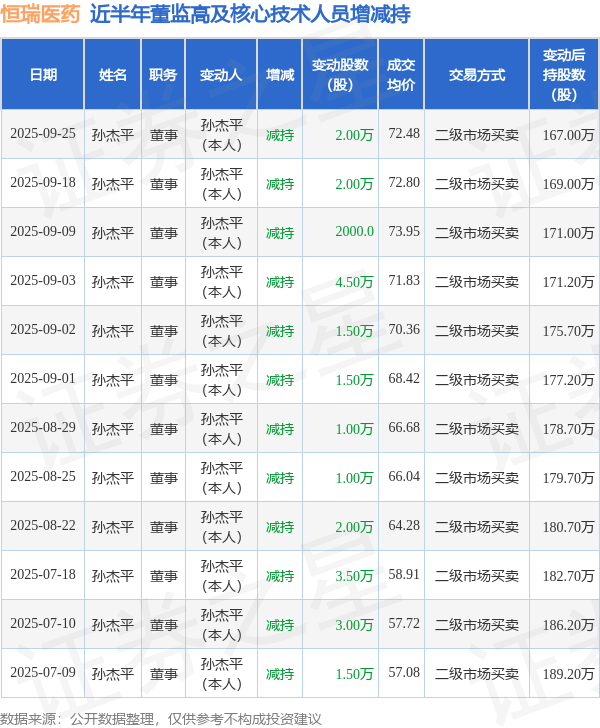Image resolution: width=600 pixels, height=728 pixels.
Task: Click 二级市场买卖 in the 2025-08-22 row
Action: 477,527
